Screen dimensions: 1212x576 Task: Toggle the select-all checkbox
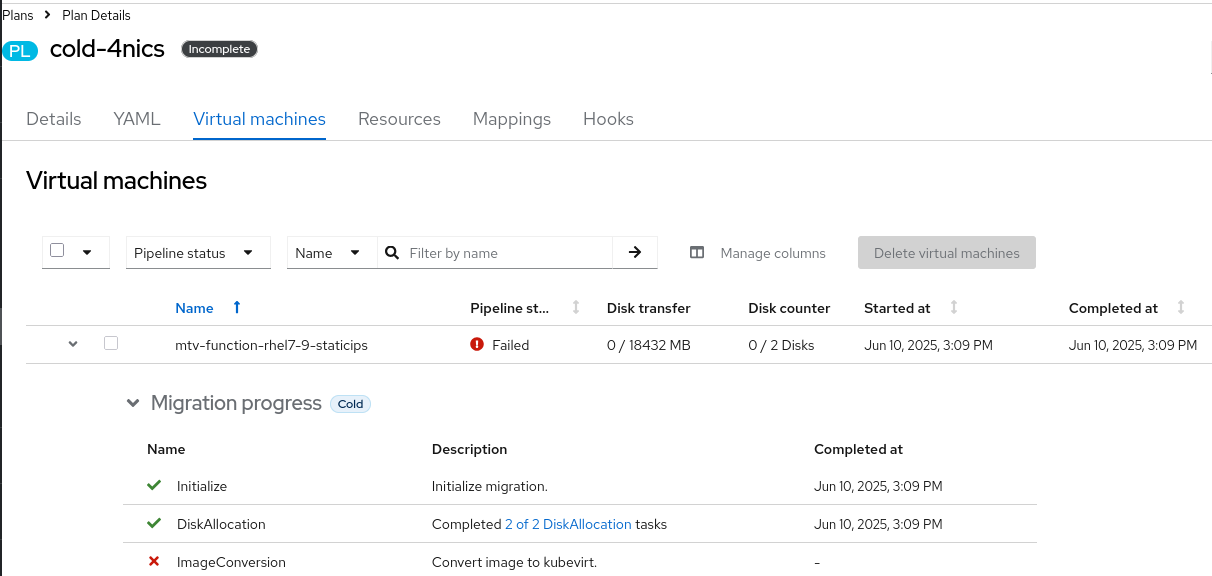click(57, 251)
